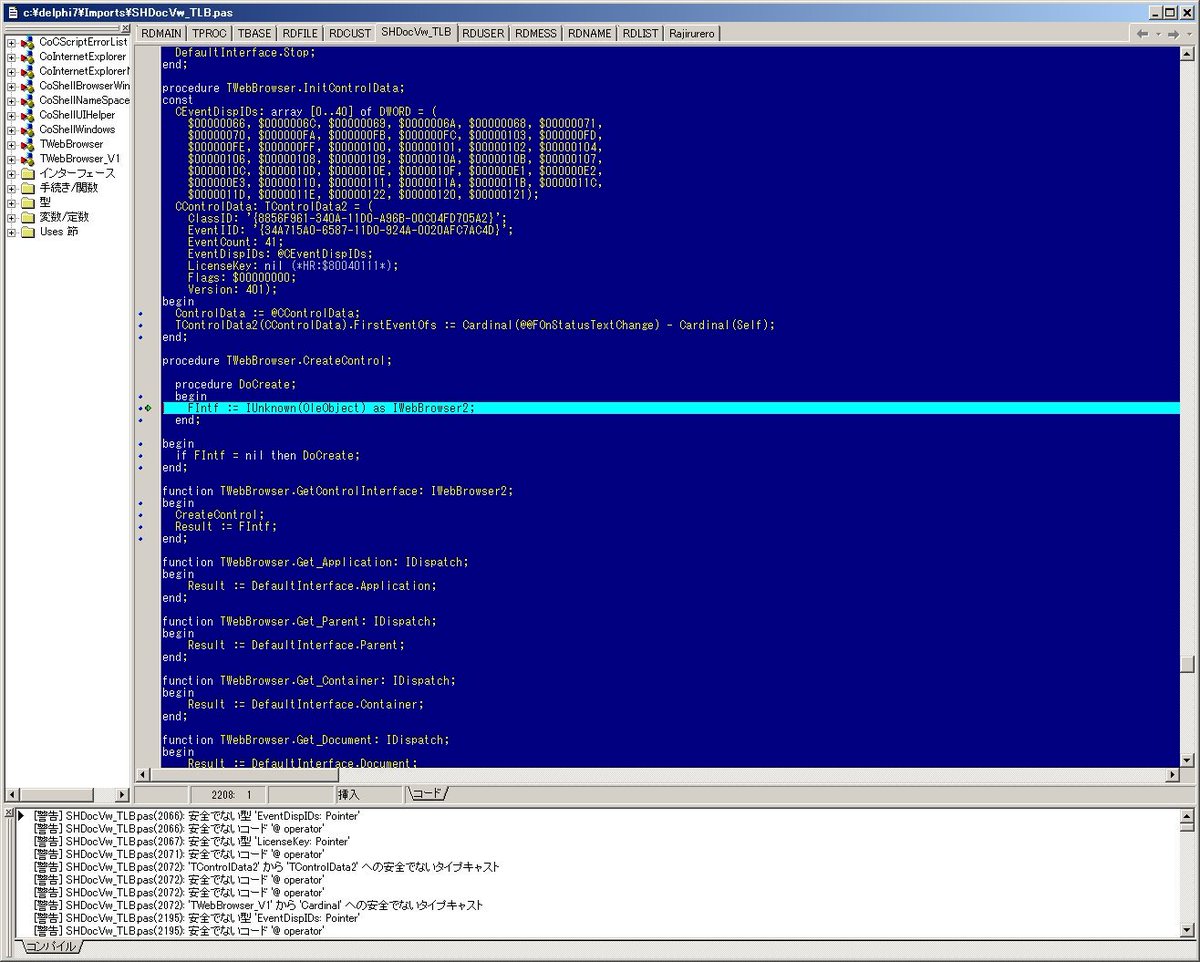Image resolution: width=1200 pixels, height=962 pixels.
Task: Expand the 手続き/関数 folder node
Action: (11, 188)
